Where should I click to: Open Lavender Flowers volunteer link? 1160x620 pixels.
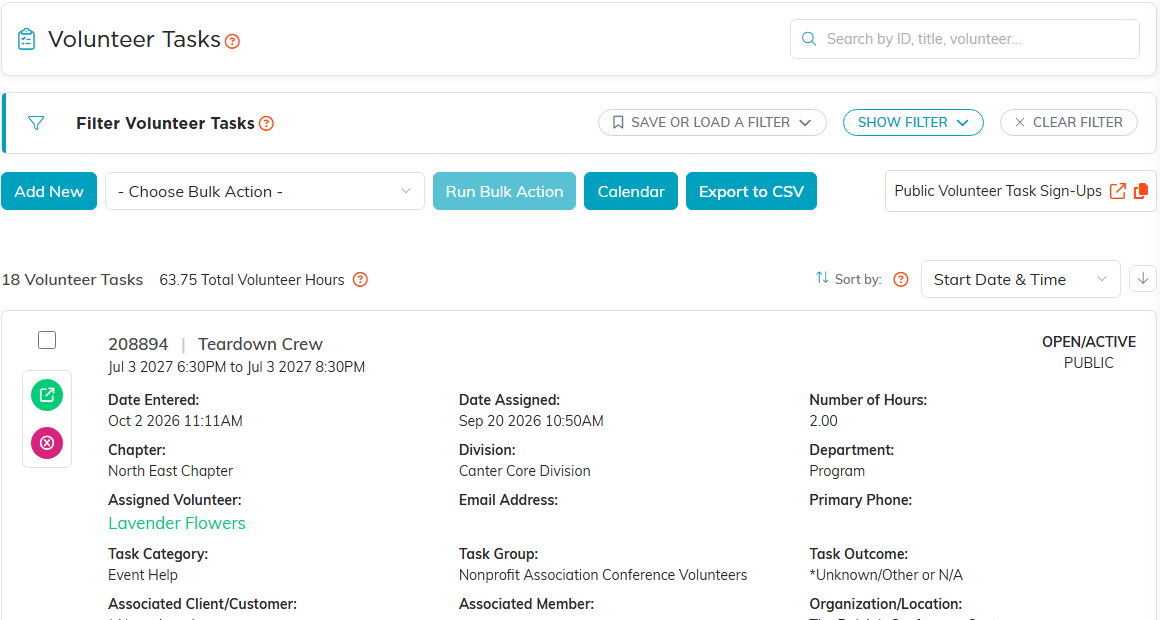click(x=177, y=523)
